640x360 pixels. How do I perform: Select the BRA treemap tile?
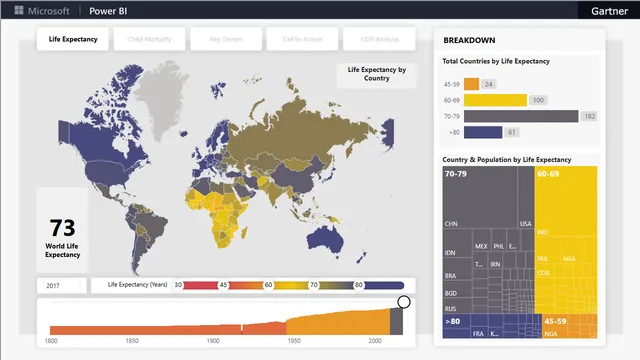[x=457, y=269]
